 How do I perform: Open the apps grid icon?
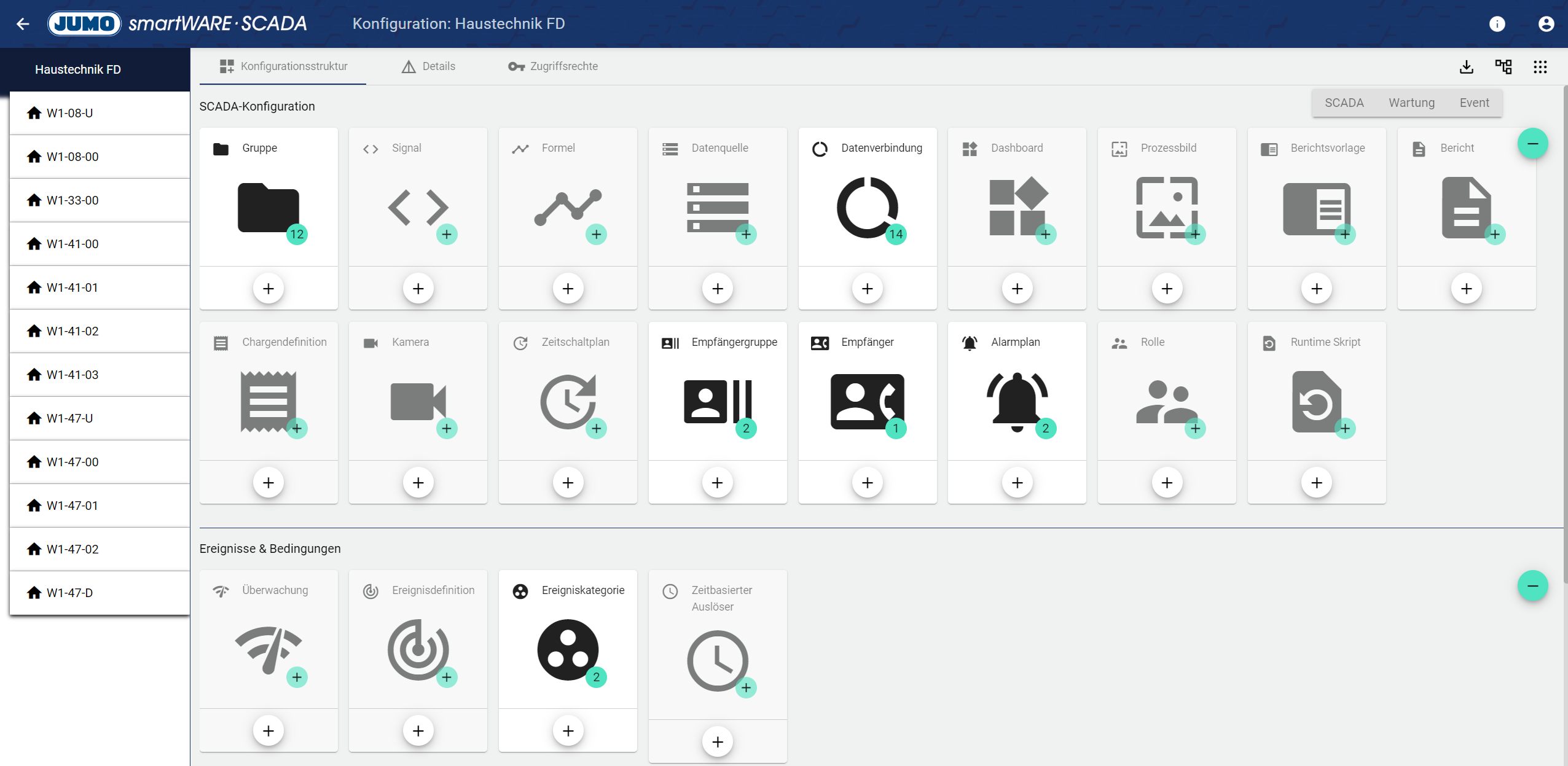tap(1540, 67)
